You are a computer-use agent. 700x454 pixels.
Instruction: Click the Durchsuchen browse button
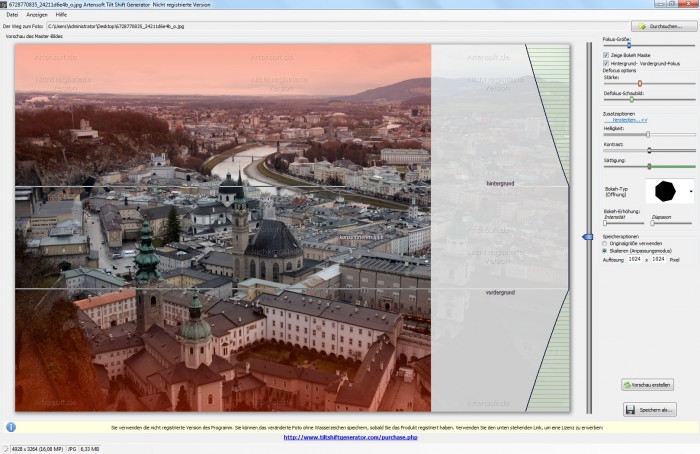[x=664, y=26]
